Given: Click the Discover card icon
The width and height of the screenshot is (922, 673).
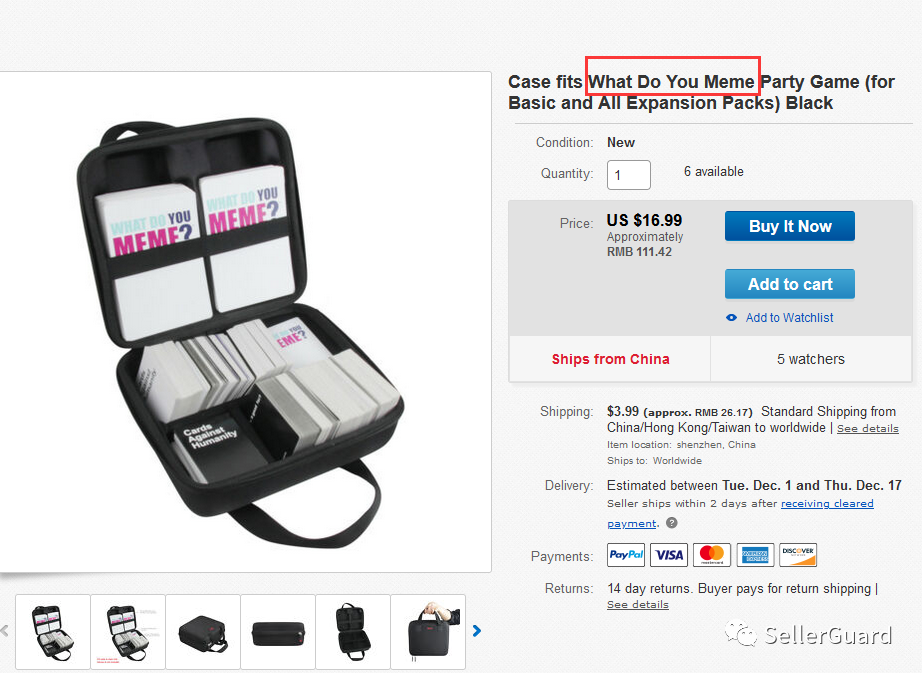Looking at the screenshot, I should click(x=798, y=555).
